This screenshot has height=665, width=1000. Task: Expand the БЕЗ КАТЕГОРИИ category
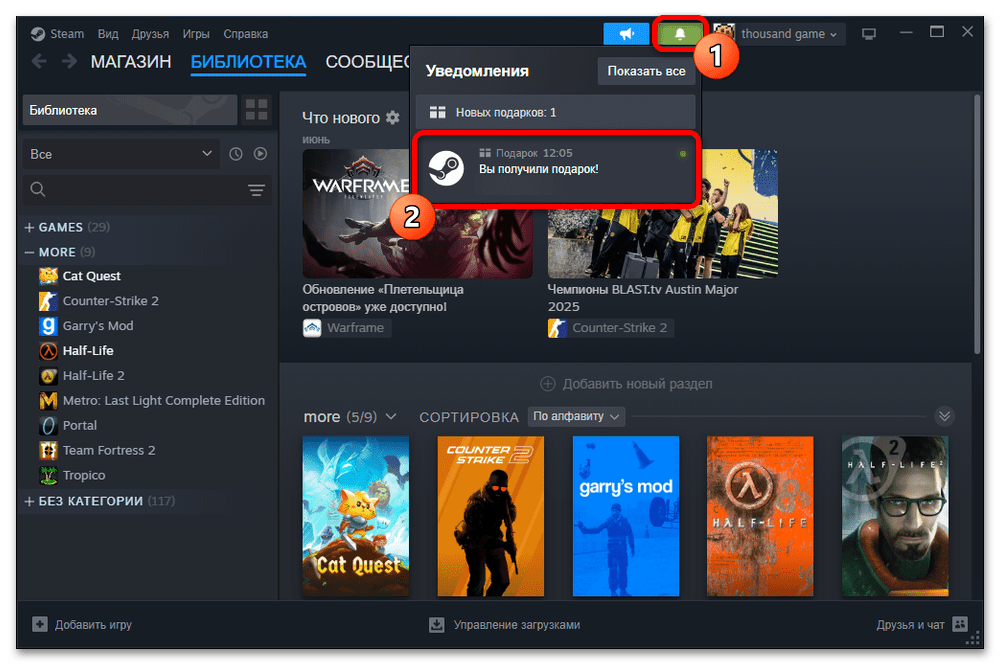pyautogui.click(x=29, y=501)
